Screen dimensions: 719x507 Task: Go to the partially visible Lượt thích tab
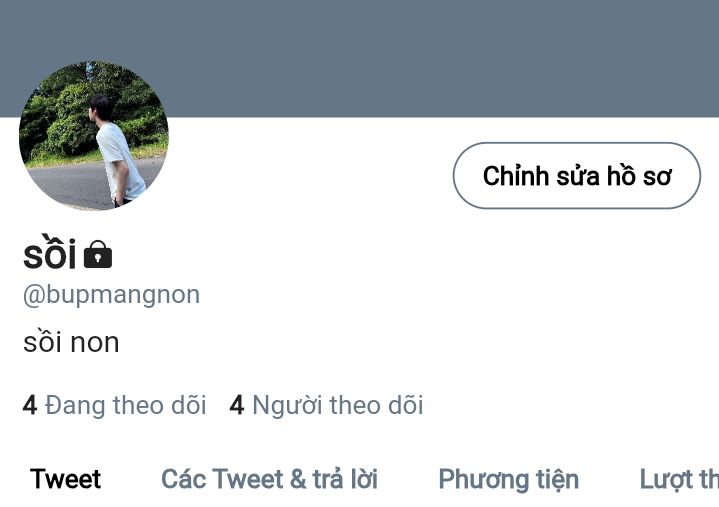tap(679, 479)
